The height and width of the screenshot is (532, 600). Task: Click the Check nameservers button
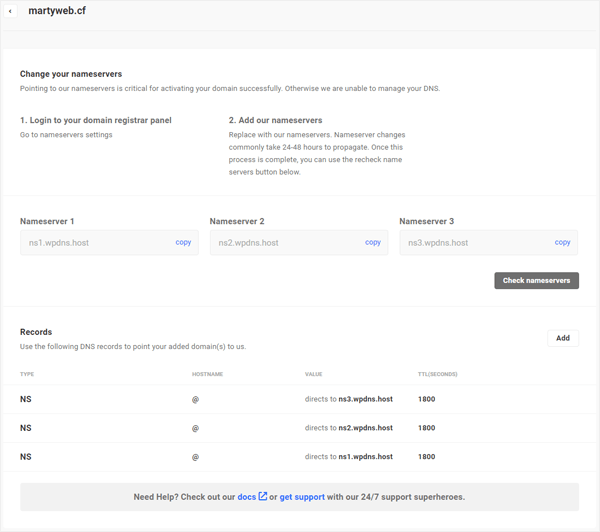coord(536,281)
